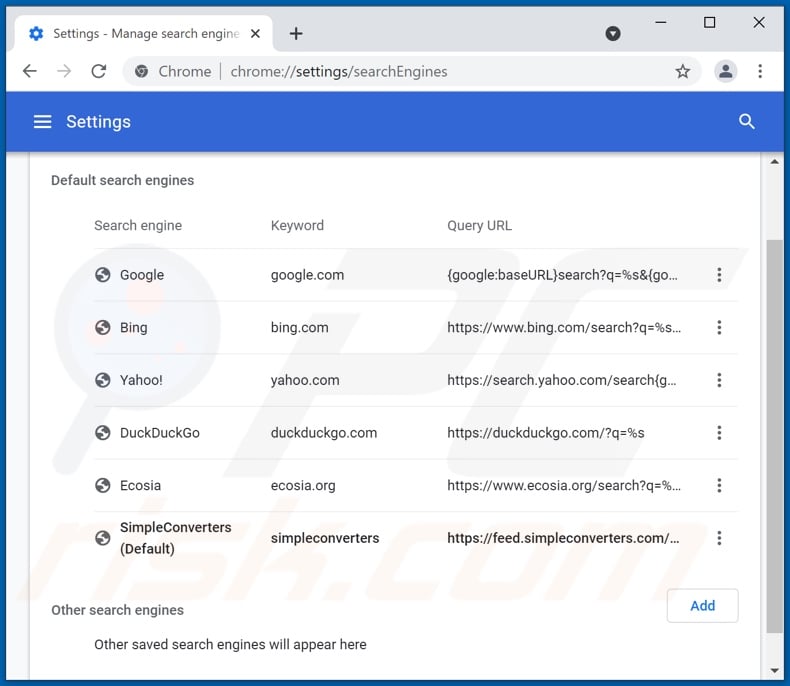Click the search.yahoo.com query URL
This screenshot has width=790, height=686.
coord(562,380)
